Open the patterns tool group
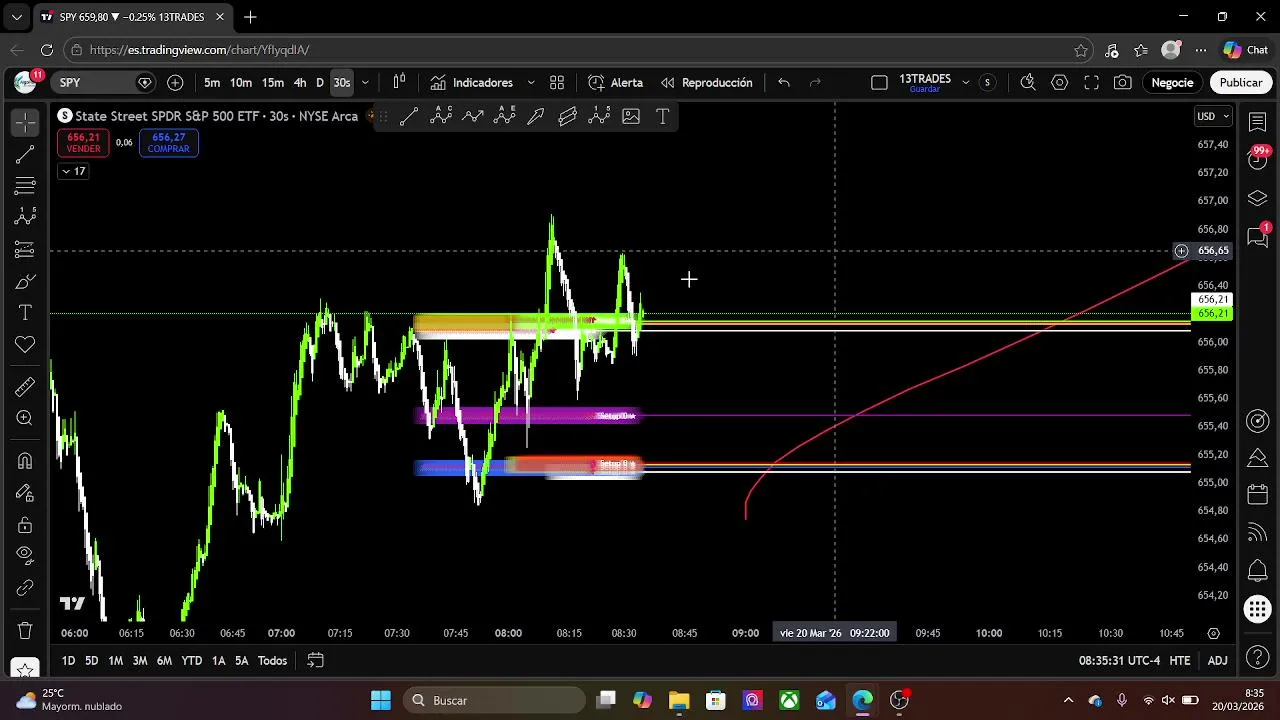Screen dimensions: 1280x720 pos(25,217)
